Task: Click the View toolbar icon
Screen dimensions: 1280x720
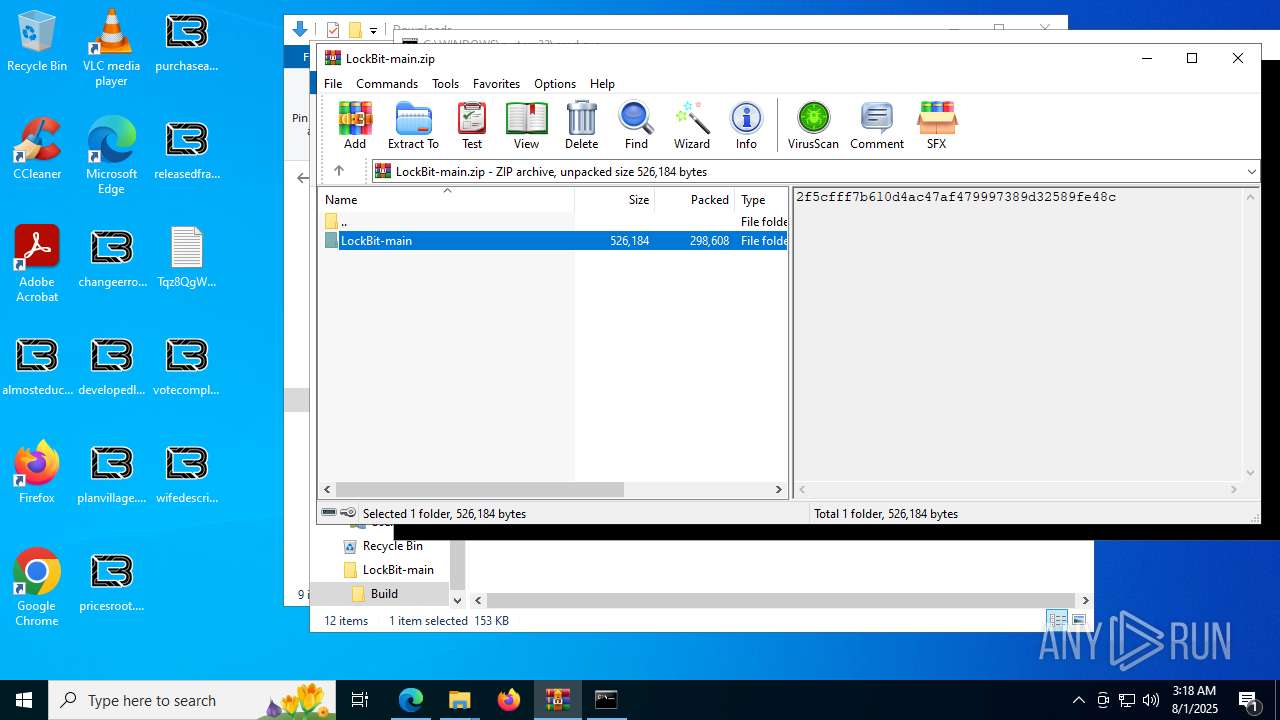Action: (526, 125)
